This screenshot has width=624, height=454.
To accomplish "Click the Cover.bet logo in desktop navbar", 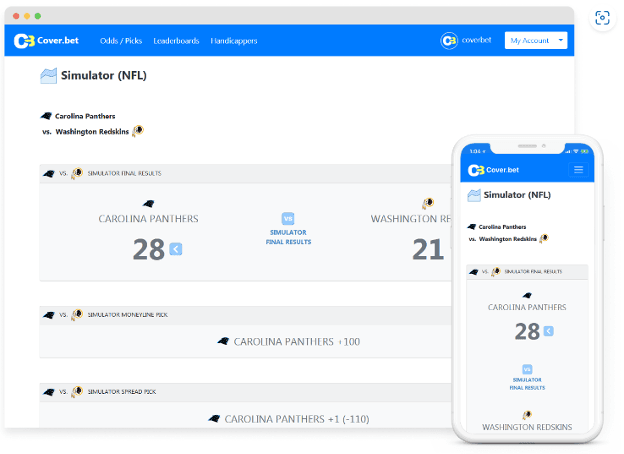I will click(x=46, y=41).
